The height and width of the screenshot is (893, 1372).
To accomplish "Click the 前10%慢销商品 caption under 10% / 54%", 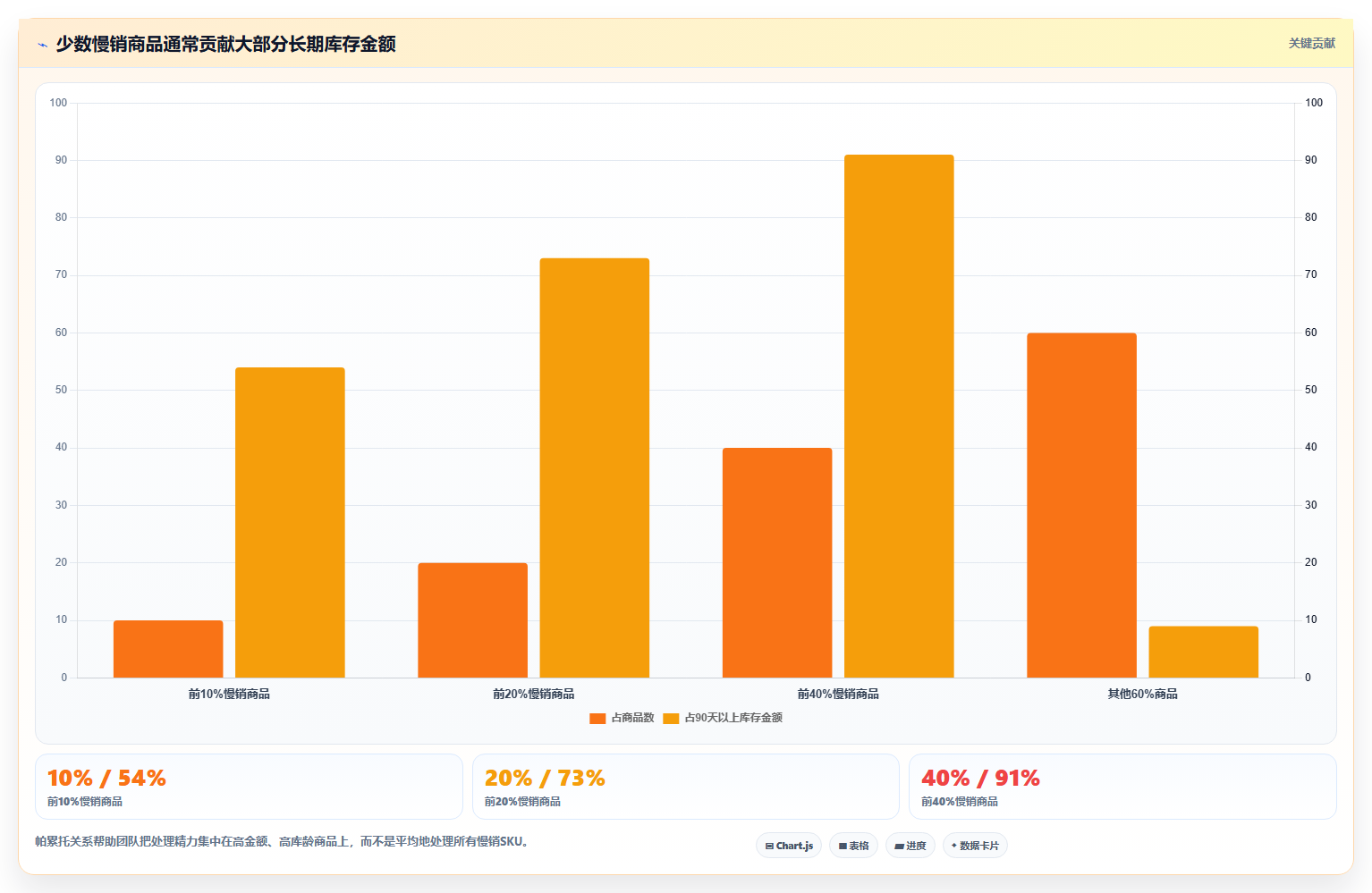I will (x=85, y=802).
